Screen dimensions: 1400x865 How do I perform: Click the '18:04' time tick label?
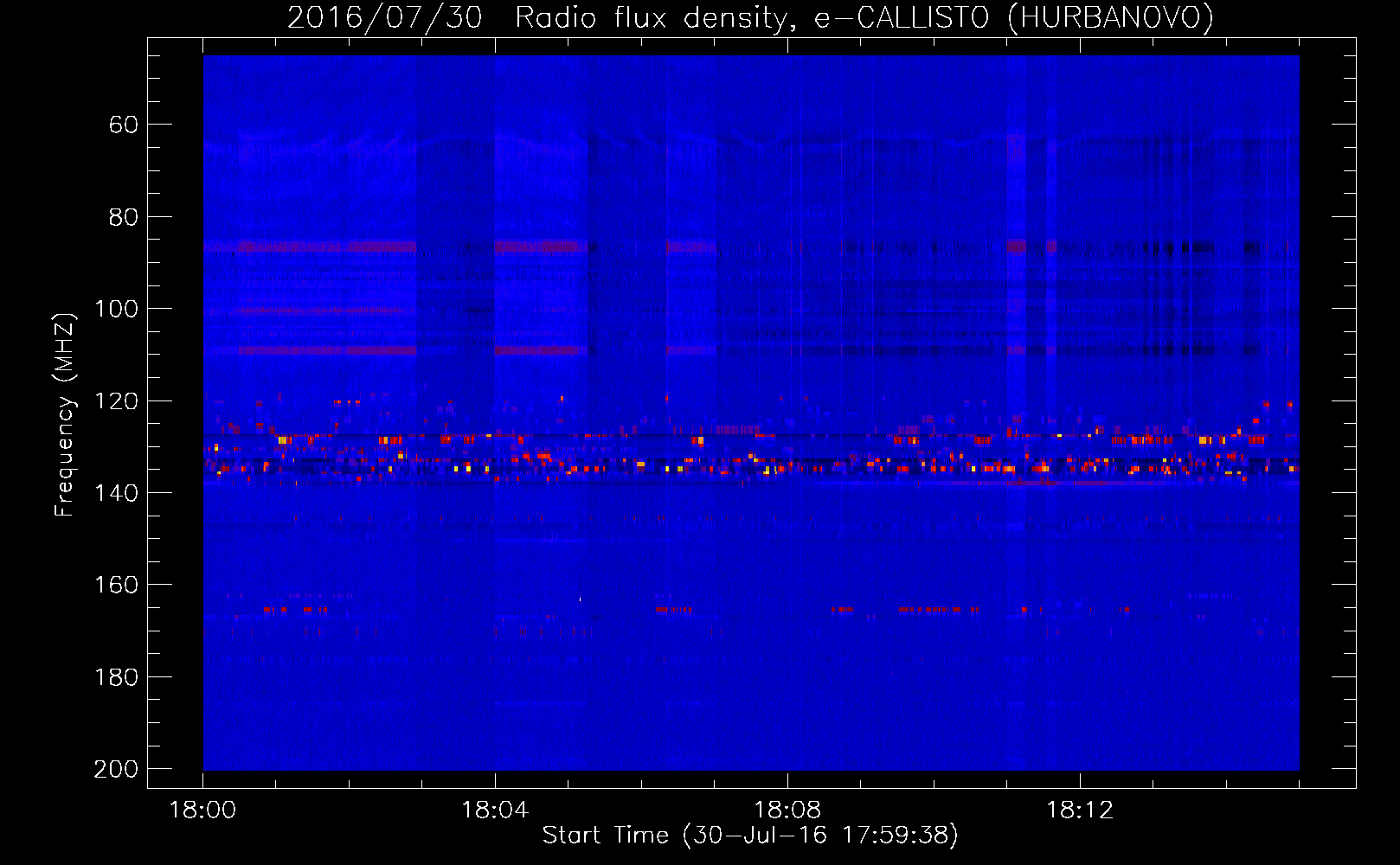pos(495,811)
